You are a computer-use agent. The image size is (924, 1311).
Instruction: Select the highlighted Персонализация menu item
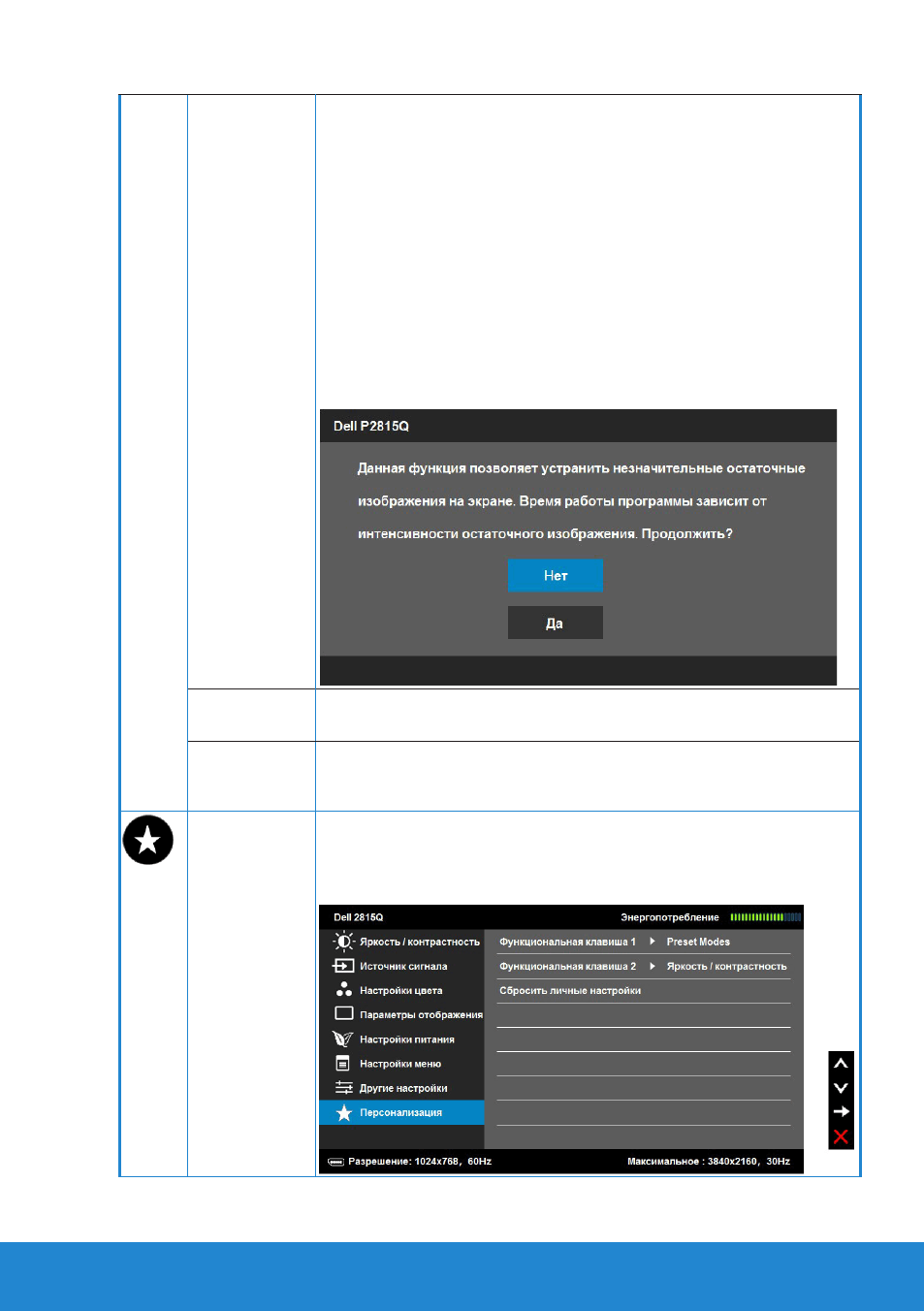coord(401,1112)
